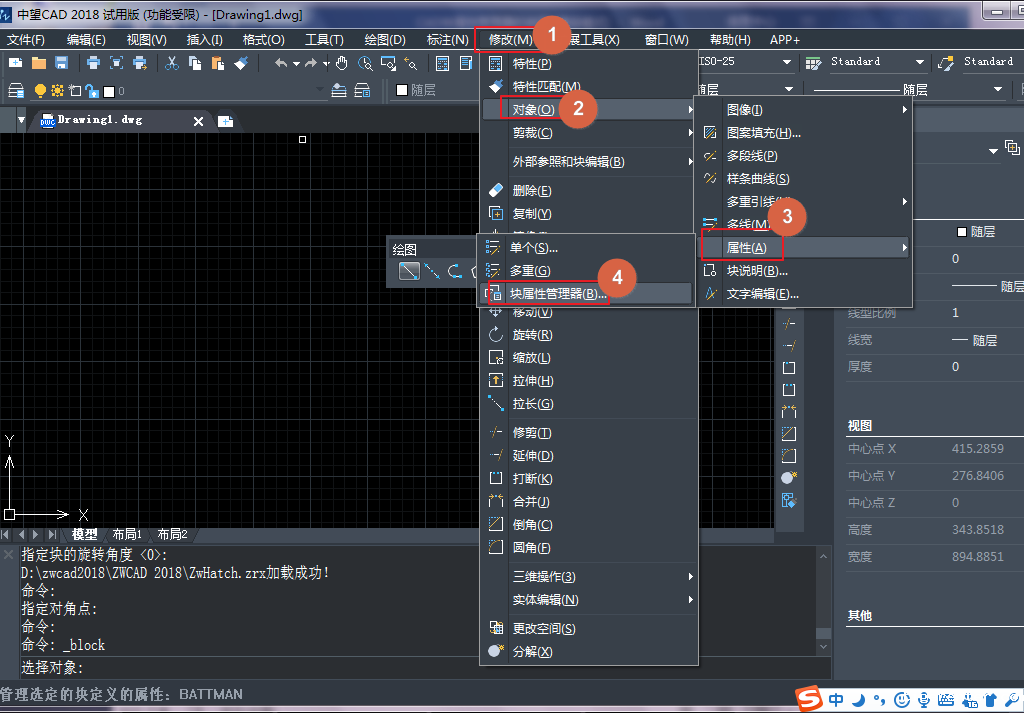Click the Cut scissors icon
Viewport: 1024px width, 713px height.
(x=172, y=63)
